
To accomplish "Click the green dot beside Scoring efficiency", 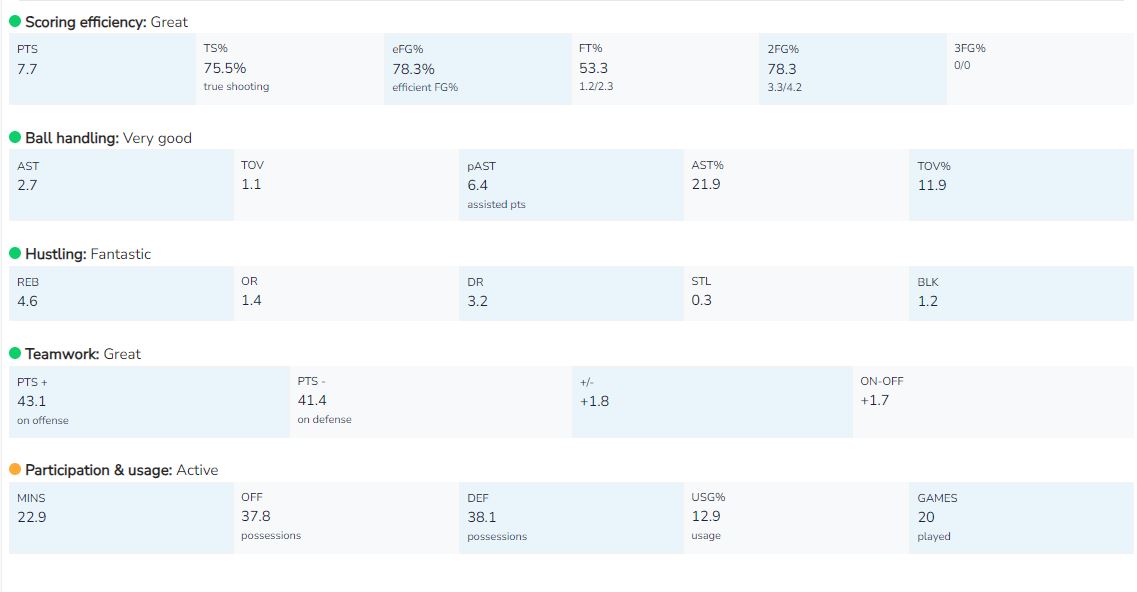I will tap(15, 22).
